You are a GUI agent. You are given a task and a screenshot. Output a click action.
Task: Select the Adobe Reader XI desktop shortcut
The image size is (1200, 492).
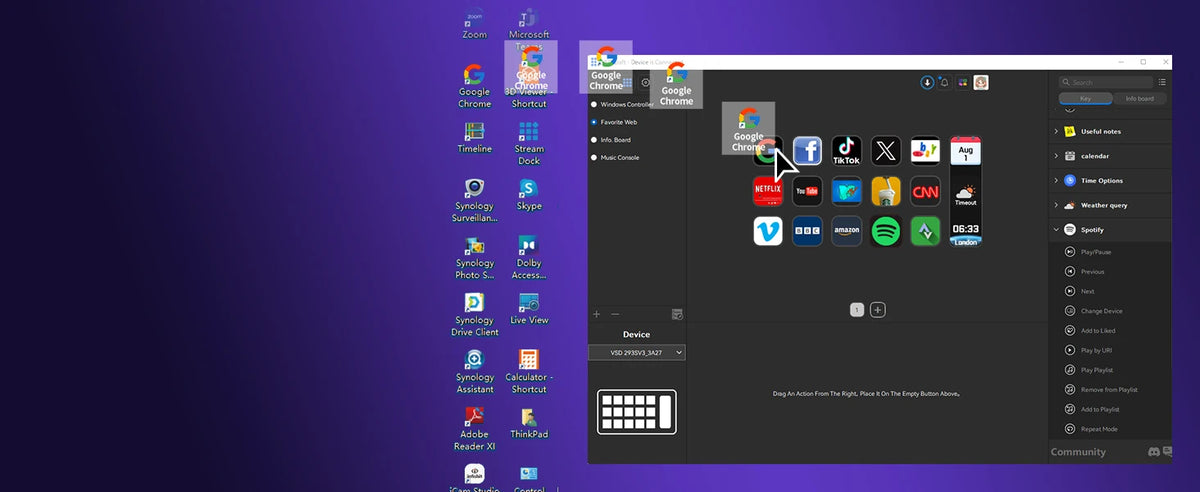point(475,429)
